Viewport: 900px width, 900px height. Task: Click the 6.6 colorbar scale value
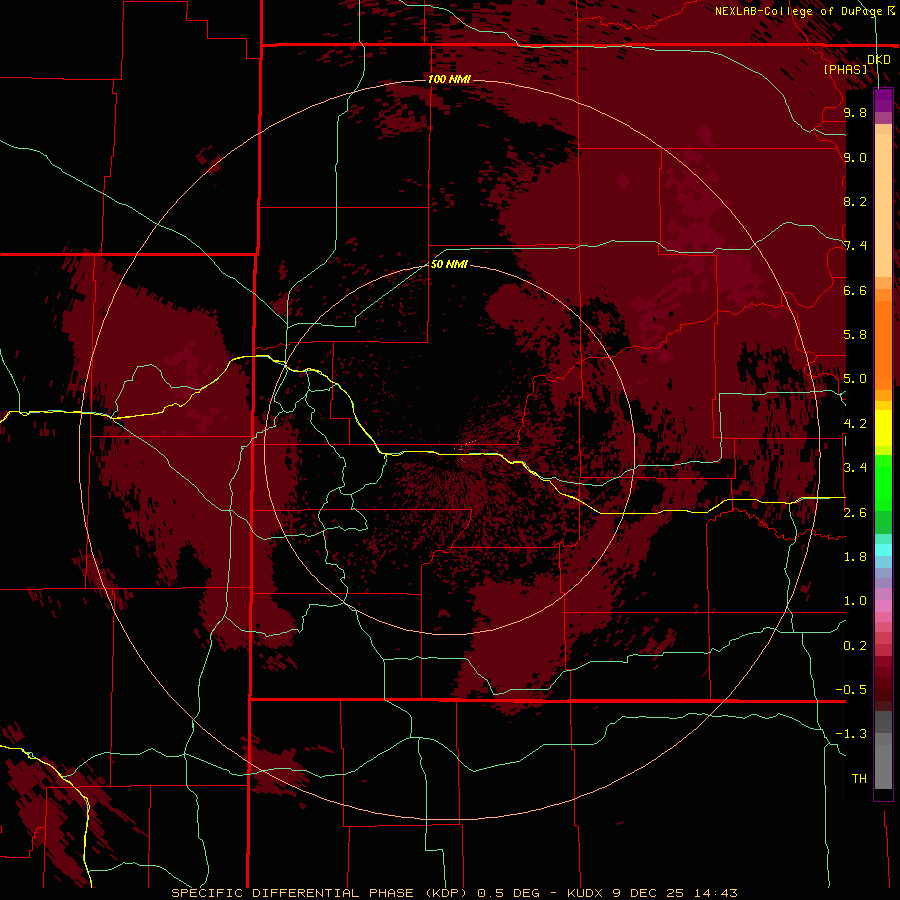[855, 290]
